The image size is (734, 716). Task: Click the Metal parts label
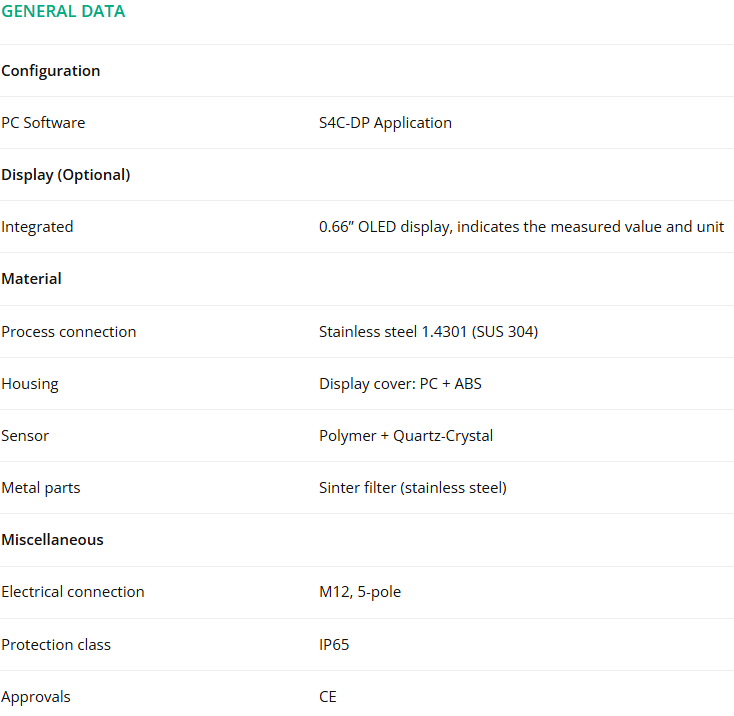[x=41, y=488]
